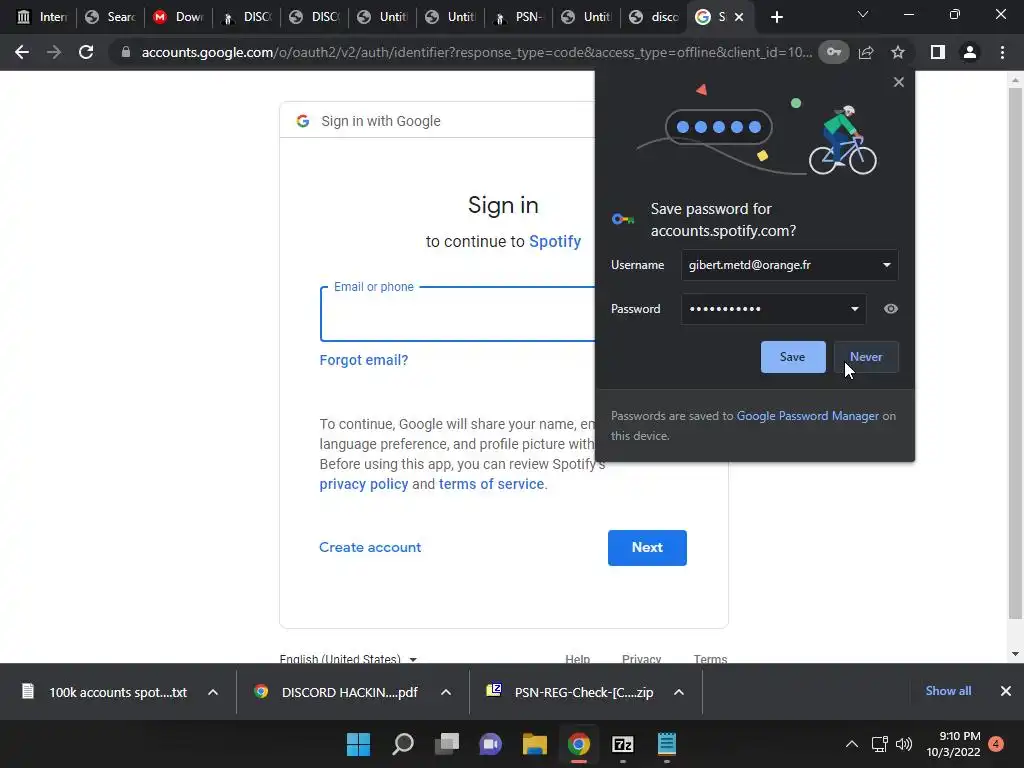Click Show all downloads
The image size is (1024, 768).
click(948, 691)
